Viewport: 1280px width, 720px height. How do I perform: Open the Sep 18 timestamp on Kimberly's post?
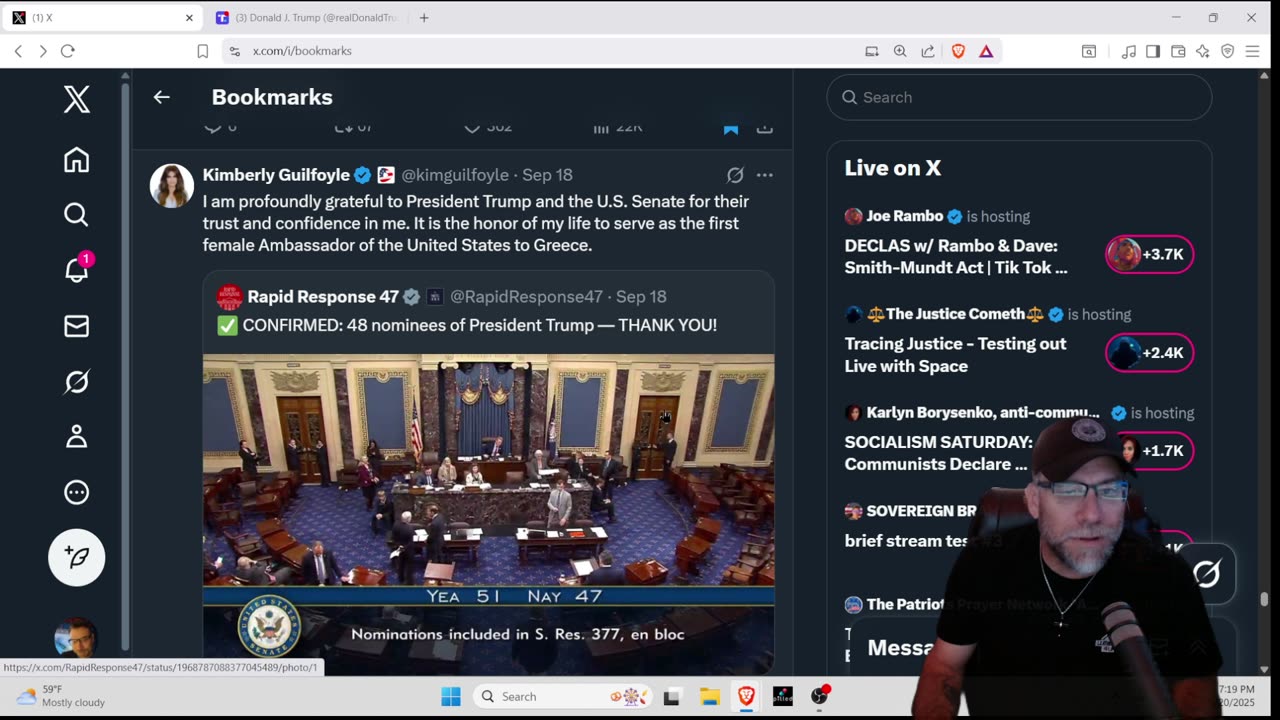click(x=547, y=175)
